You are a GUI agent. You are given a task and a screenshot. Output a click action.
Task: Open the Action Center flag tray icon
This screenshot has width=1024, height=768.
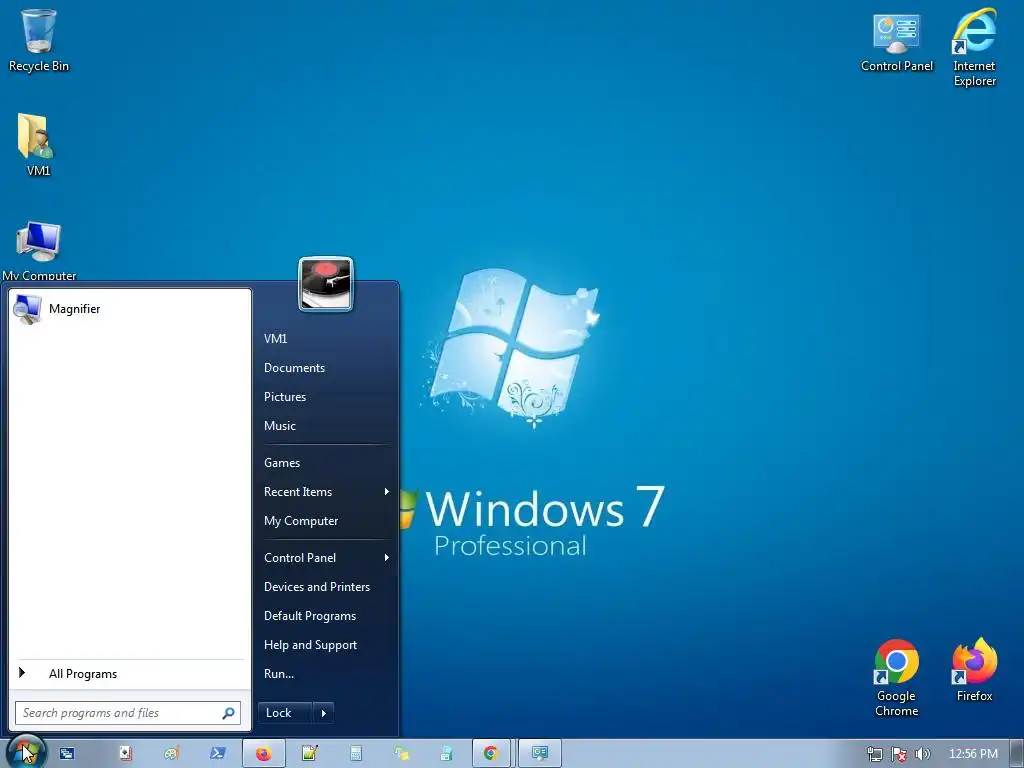[x=899, y=754]
